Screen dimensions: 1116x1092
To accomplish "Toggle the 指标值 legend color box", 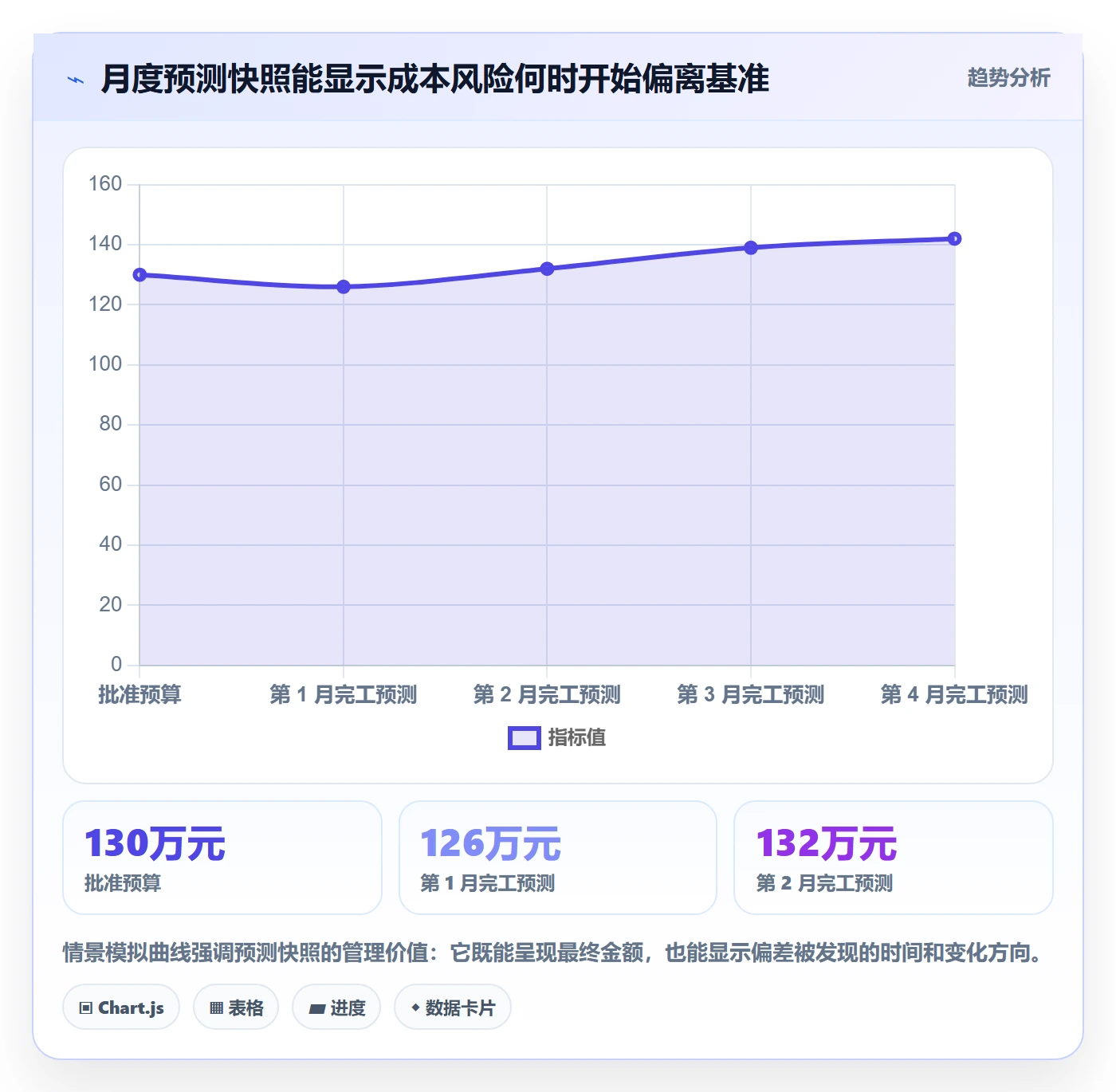I will click(525, 738).
